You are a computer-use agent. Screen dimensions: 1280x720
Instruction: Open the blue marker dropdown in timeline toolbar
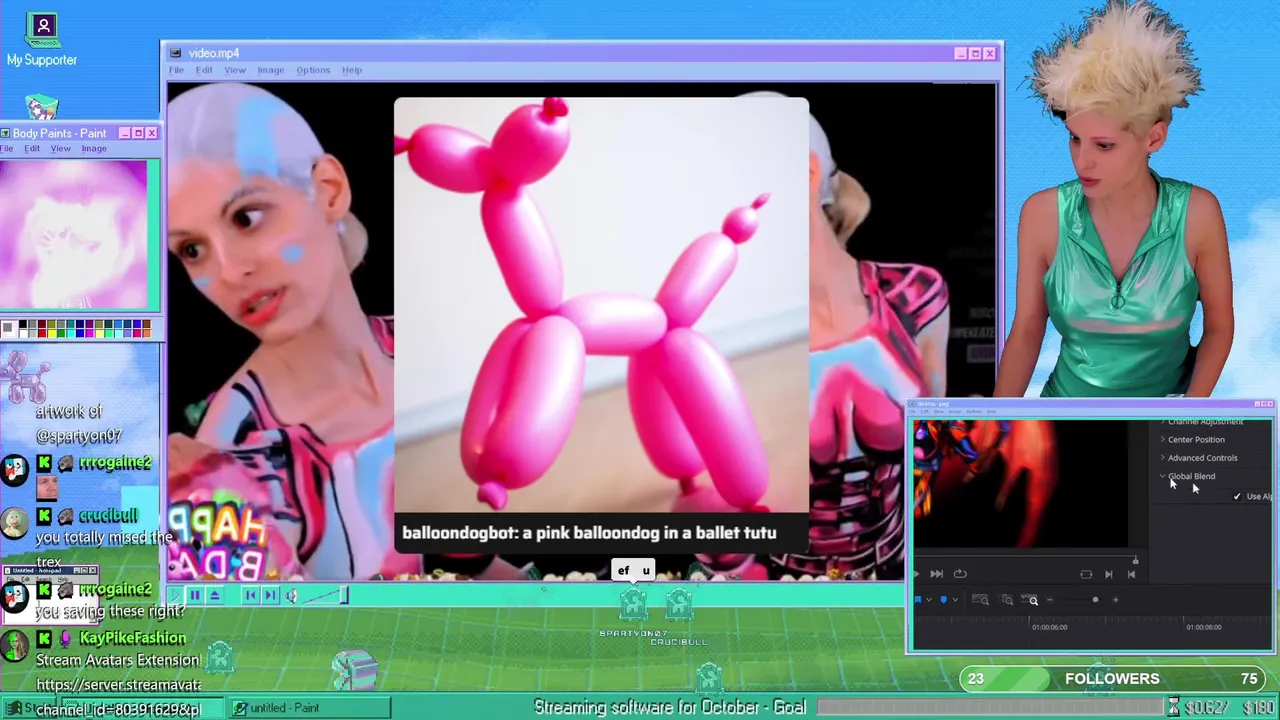click(955, 599)
